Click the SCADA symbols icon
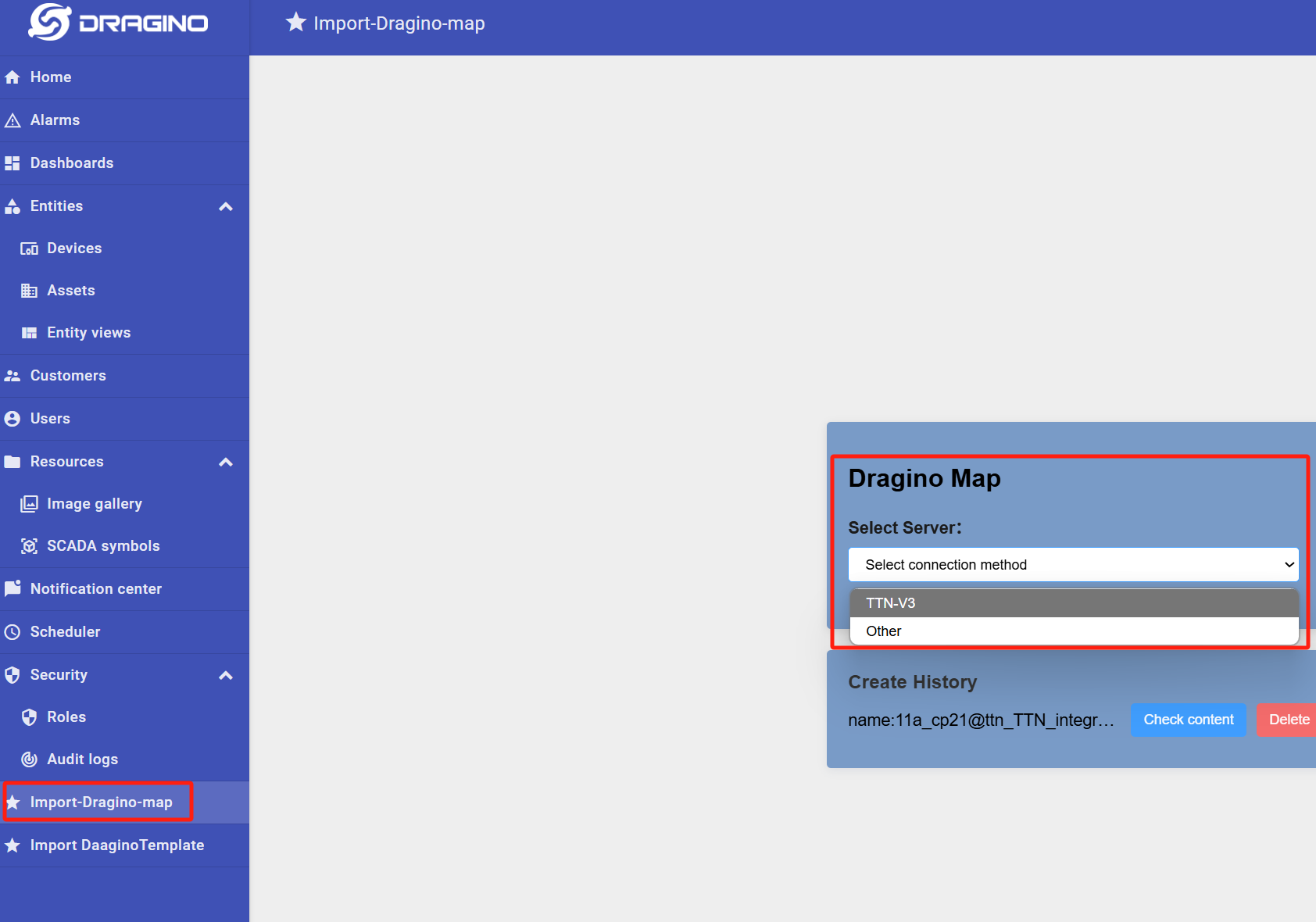 pos(30,546)
